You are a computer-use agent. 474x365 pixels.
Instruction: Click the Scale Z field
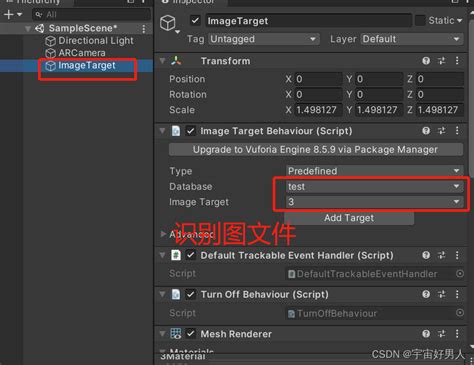tap(440, 110)
